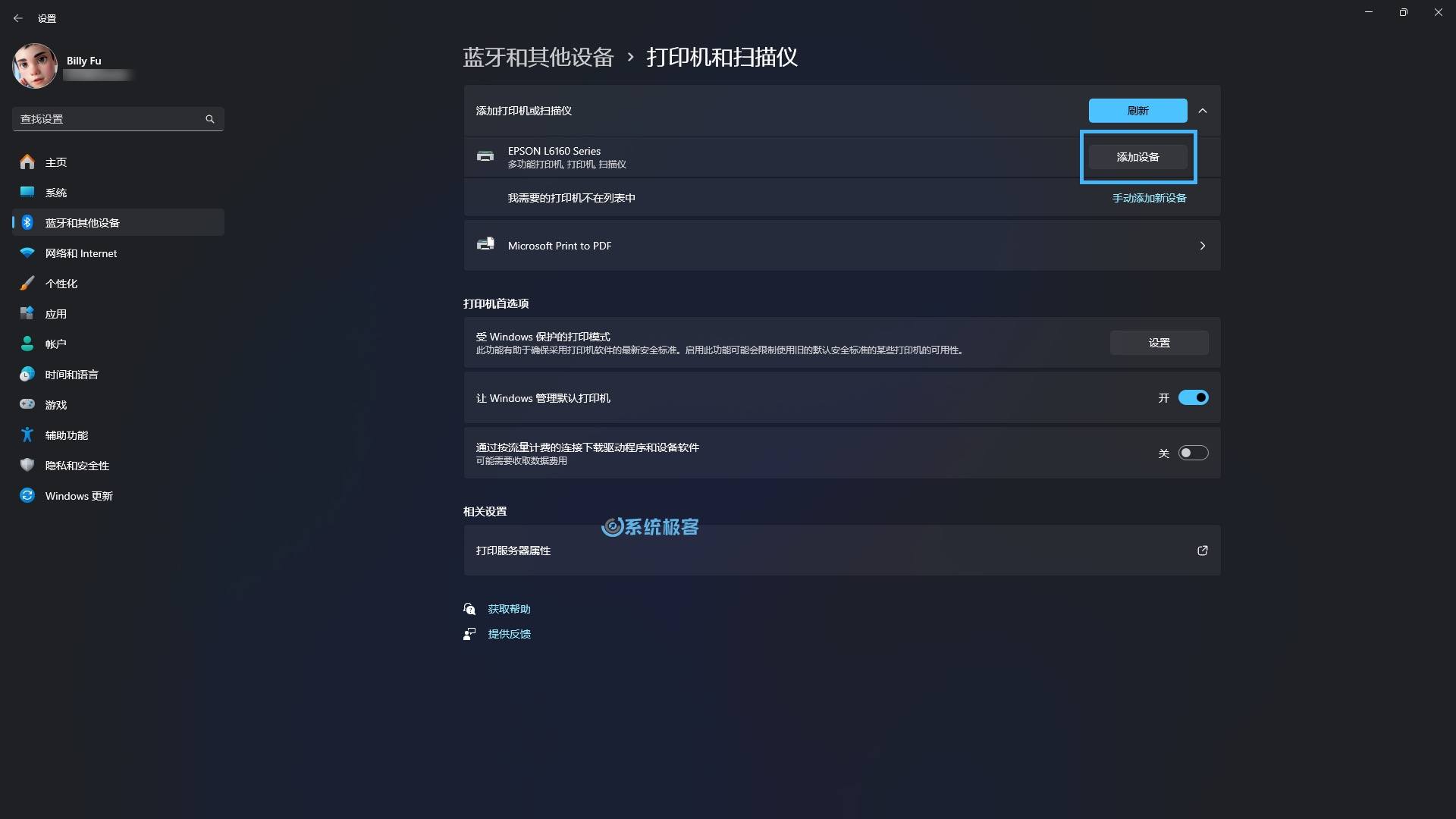Click 设置 for Windows protected print mode
This screenshot has height=819, width=1456.
pos(1159,342)
